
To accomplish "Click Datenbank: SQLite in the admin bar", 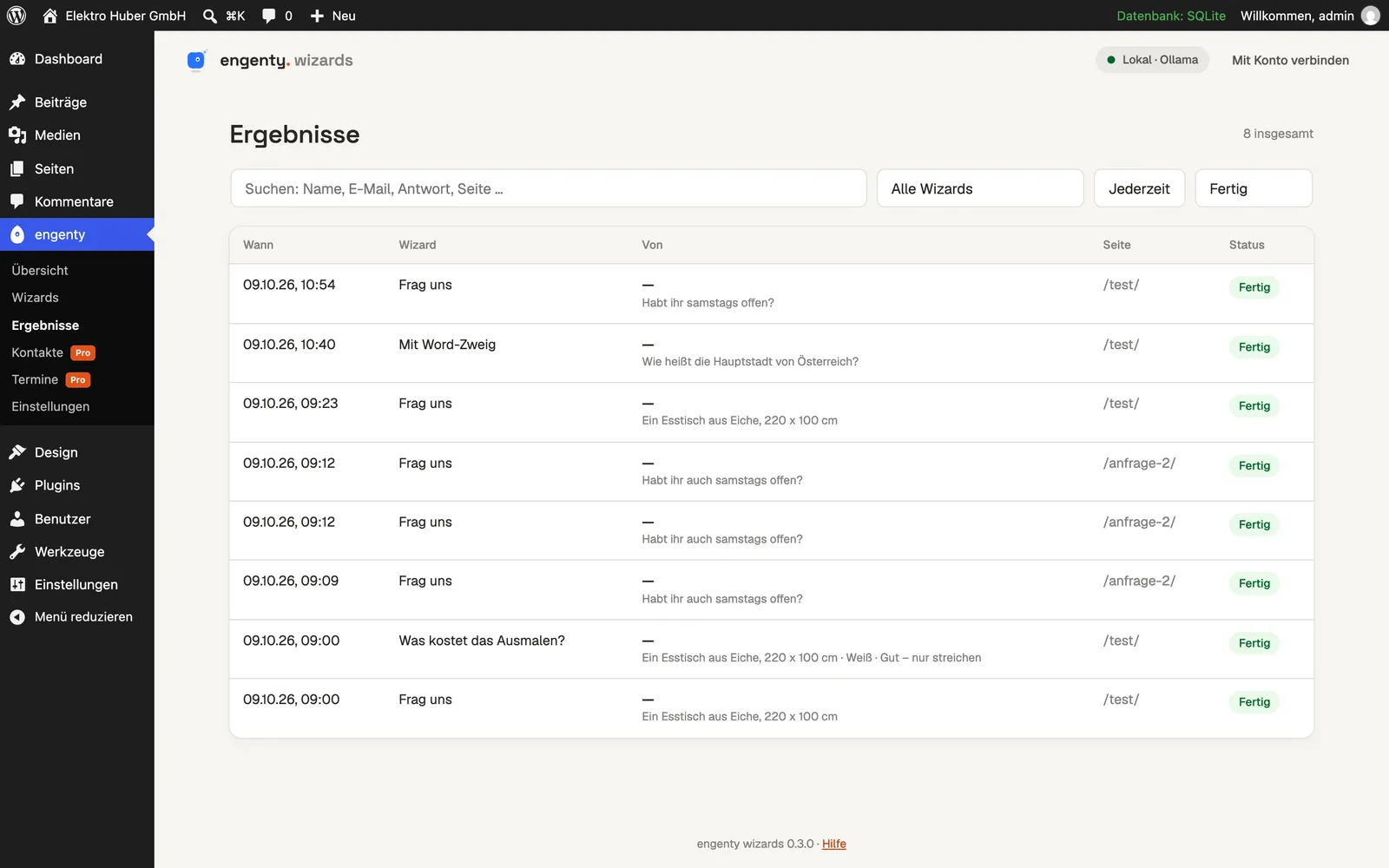I will click(1171, 16).
